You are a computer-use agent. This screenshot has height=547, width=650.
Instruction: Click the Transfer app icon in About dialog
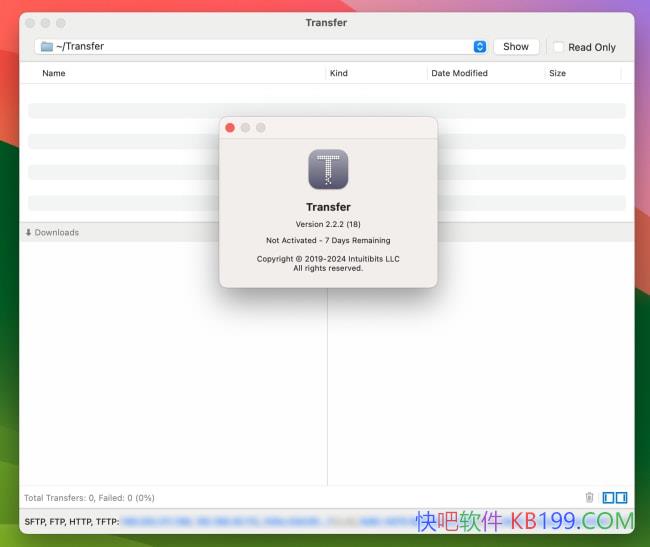point(328,169)
